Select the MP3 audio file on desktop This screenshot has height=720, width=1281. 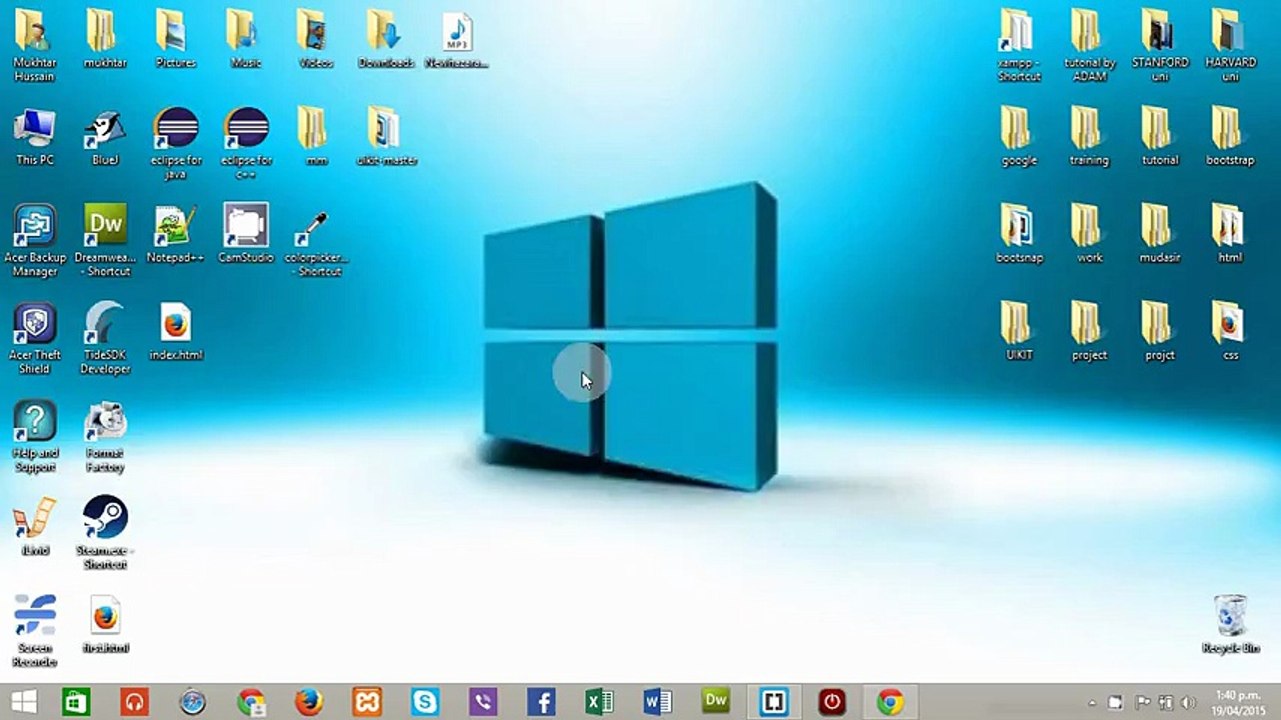(x=457, y=39)
